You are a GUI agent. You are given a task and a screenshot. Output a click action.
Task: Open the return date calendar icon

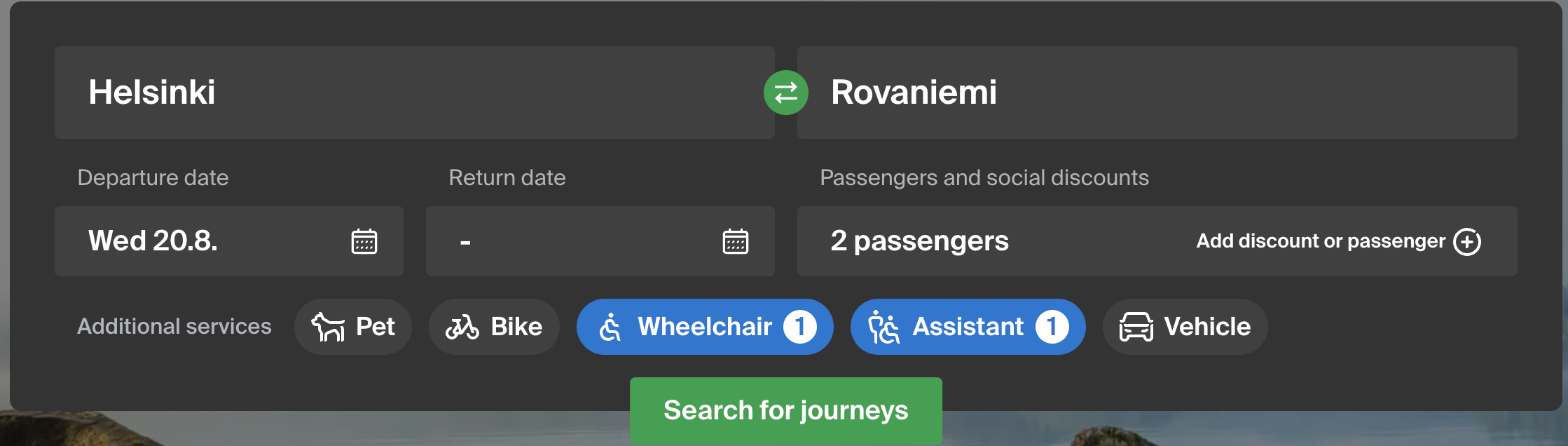pyautogui.click(x=736, y=241)
